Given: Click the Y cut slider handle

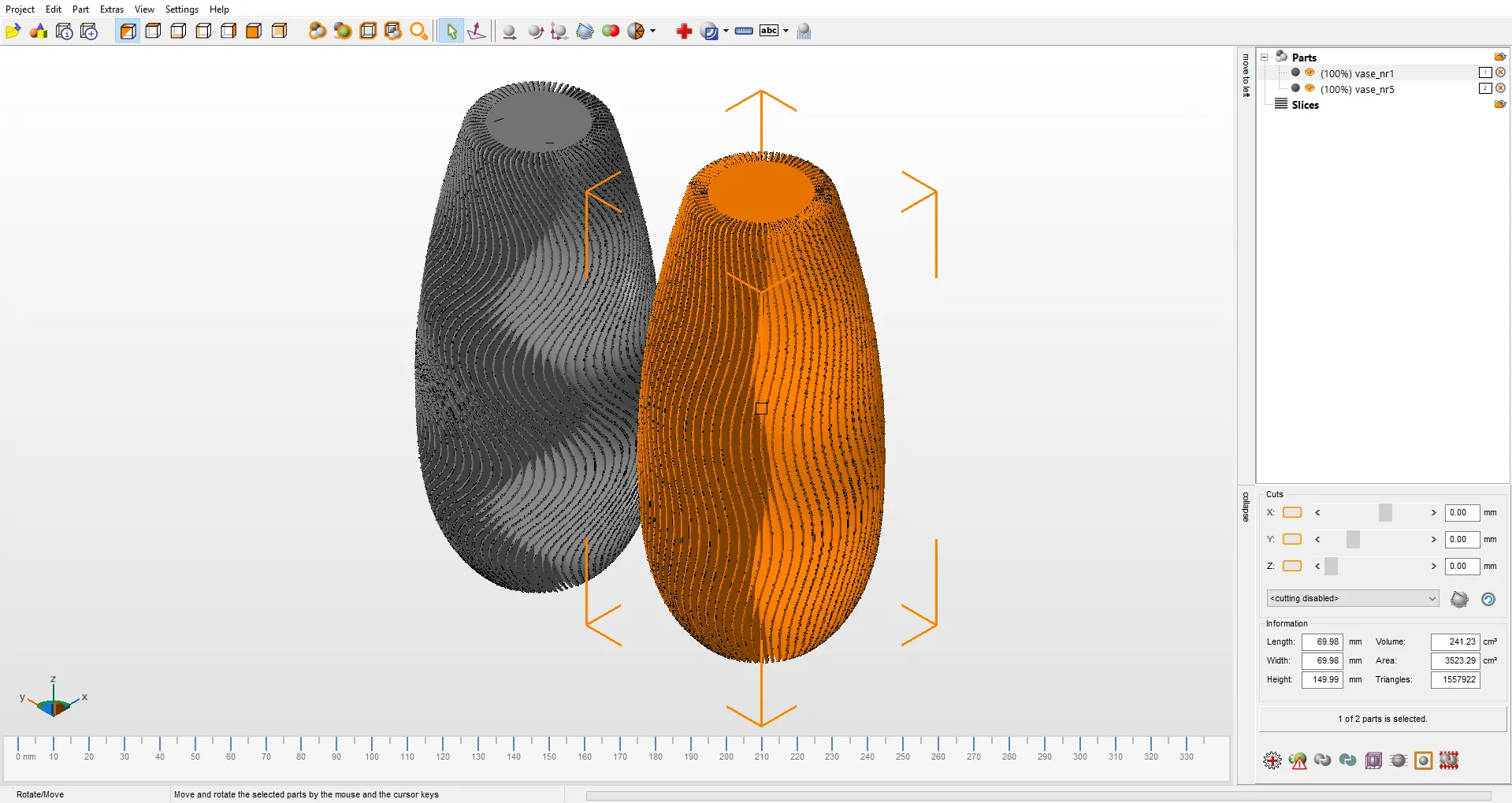Looking at the screenshot, I should [x=1353, y=540].
